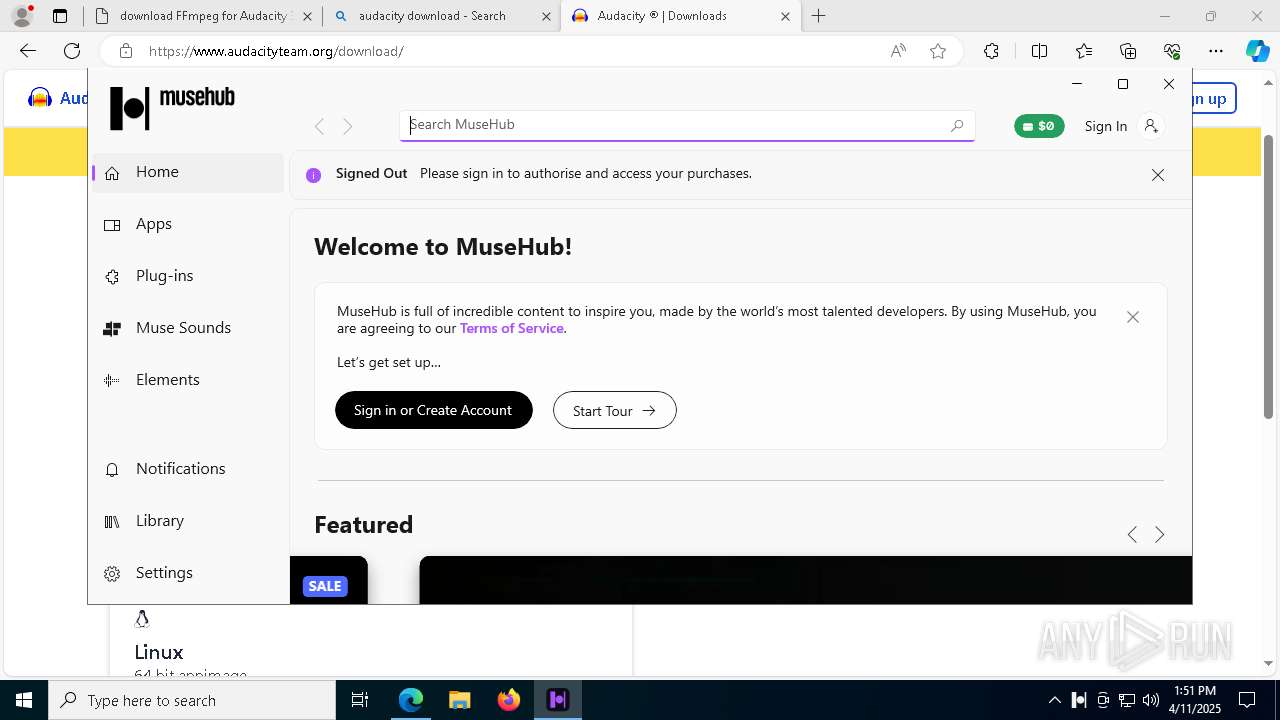
Task: Open Firefox from the taskbar
Action: [509, 700]
